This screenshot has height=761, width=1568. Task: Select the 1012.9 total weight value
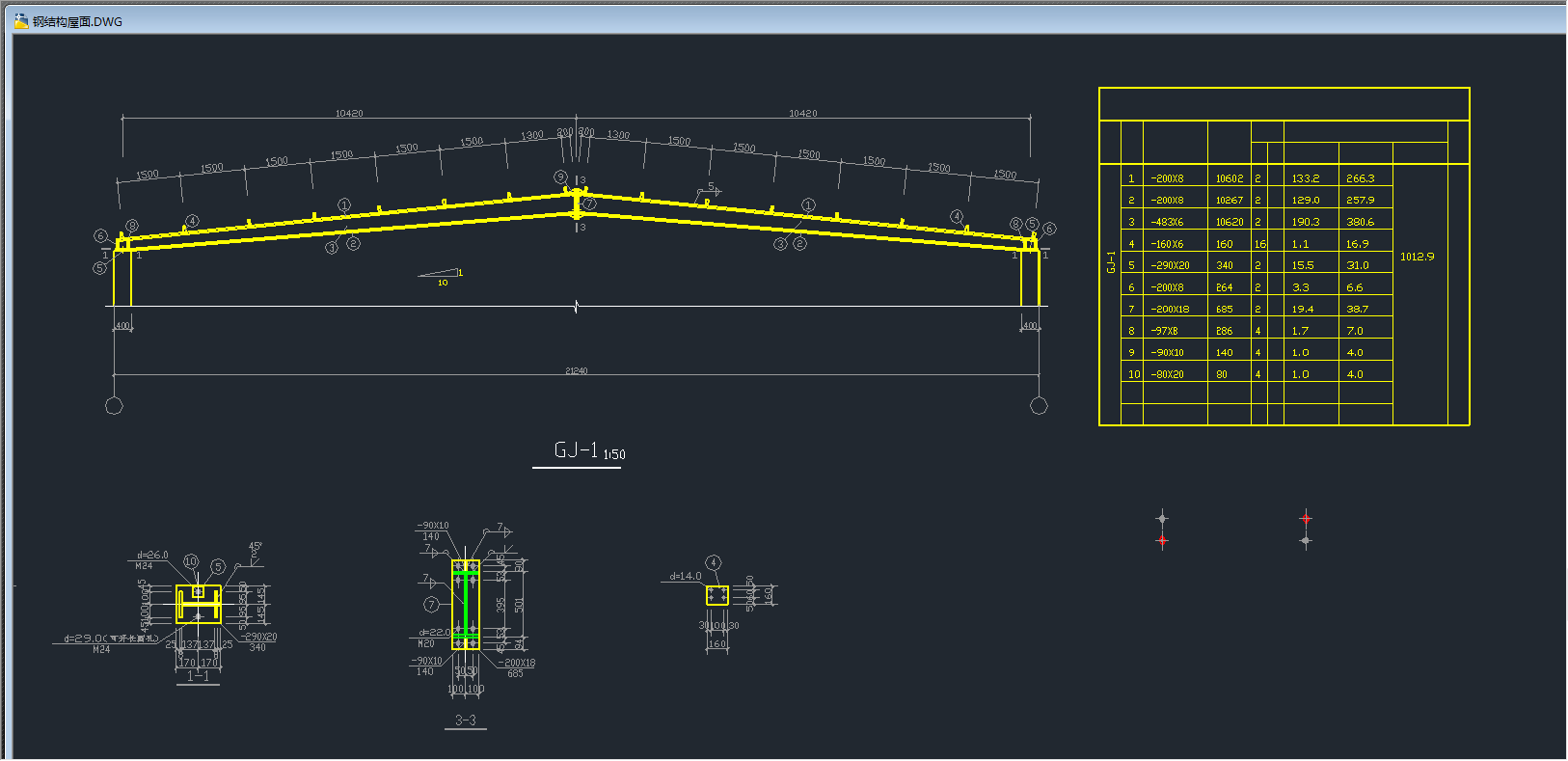pos(1417,257)
